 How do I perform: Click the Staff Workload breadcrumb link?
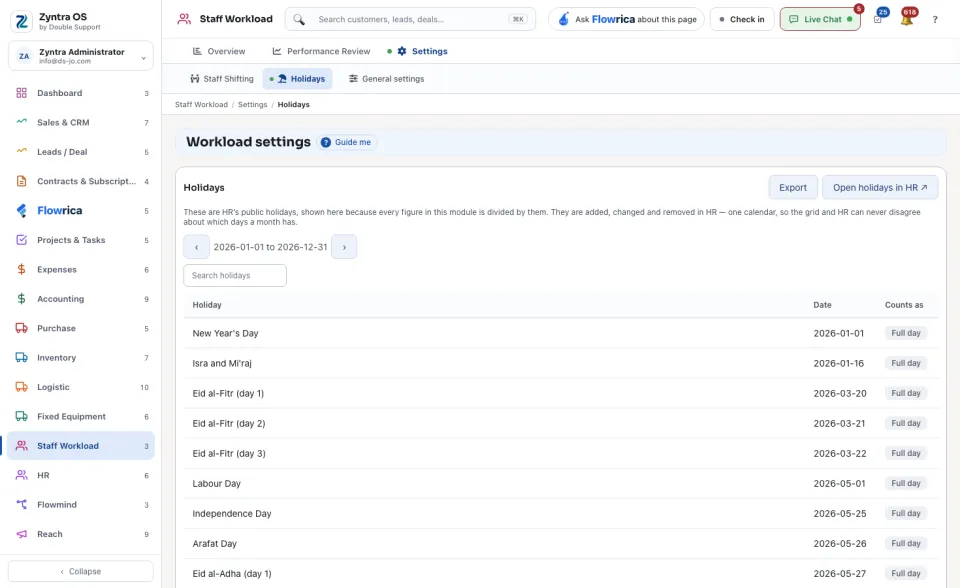(201, 105)
